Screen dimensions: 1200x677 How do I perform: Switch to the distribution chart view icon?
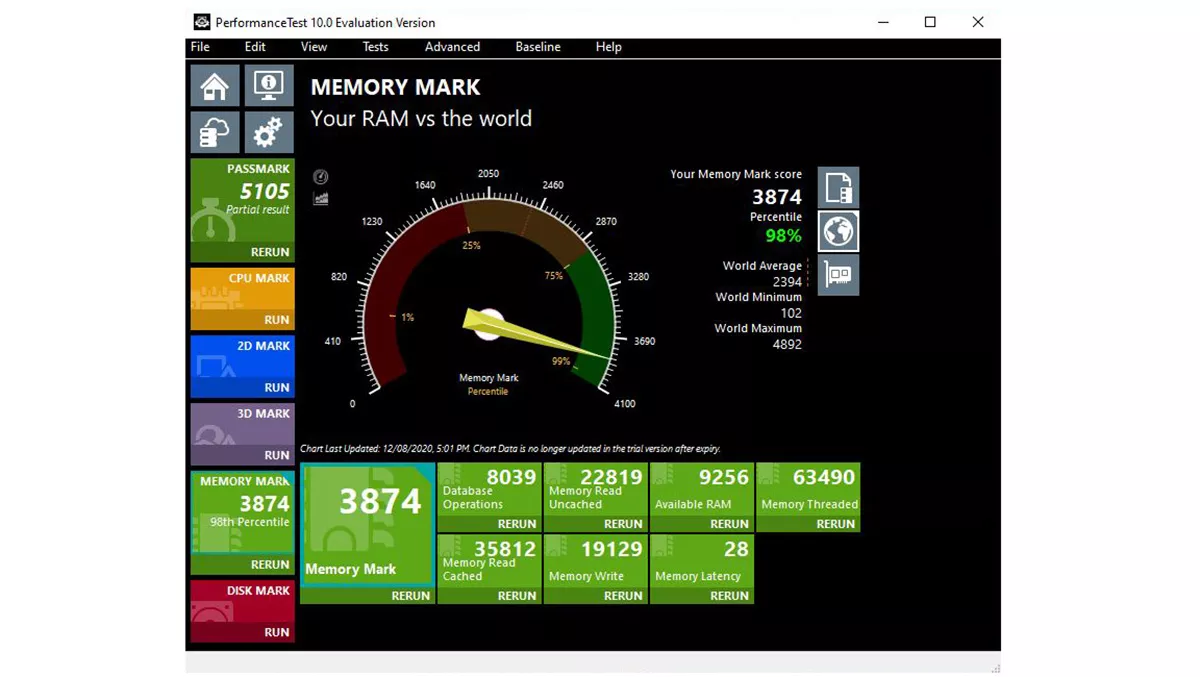click(320, 198)
